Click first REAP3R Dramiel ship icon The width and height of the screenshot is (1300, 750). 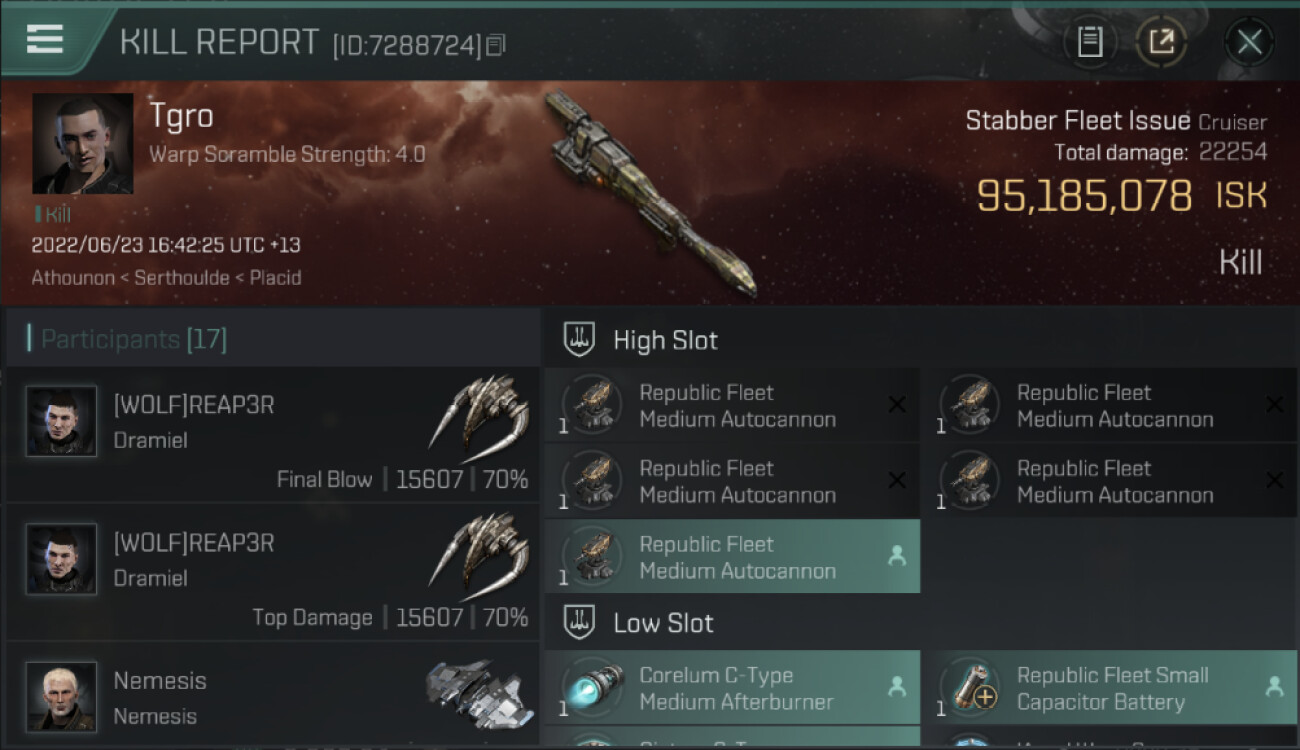point(480,412)
